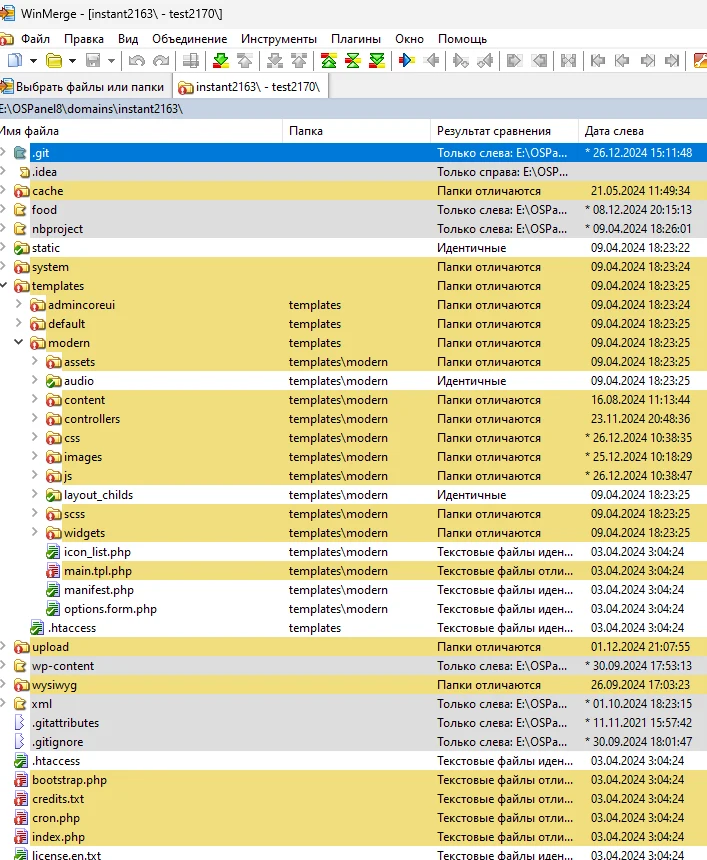Image resolution: width=707 pixels, height=860 pixels.
Task: Click the Options icon at toolbar end
Action: coord(700,60)
